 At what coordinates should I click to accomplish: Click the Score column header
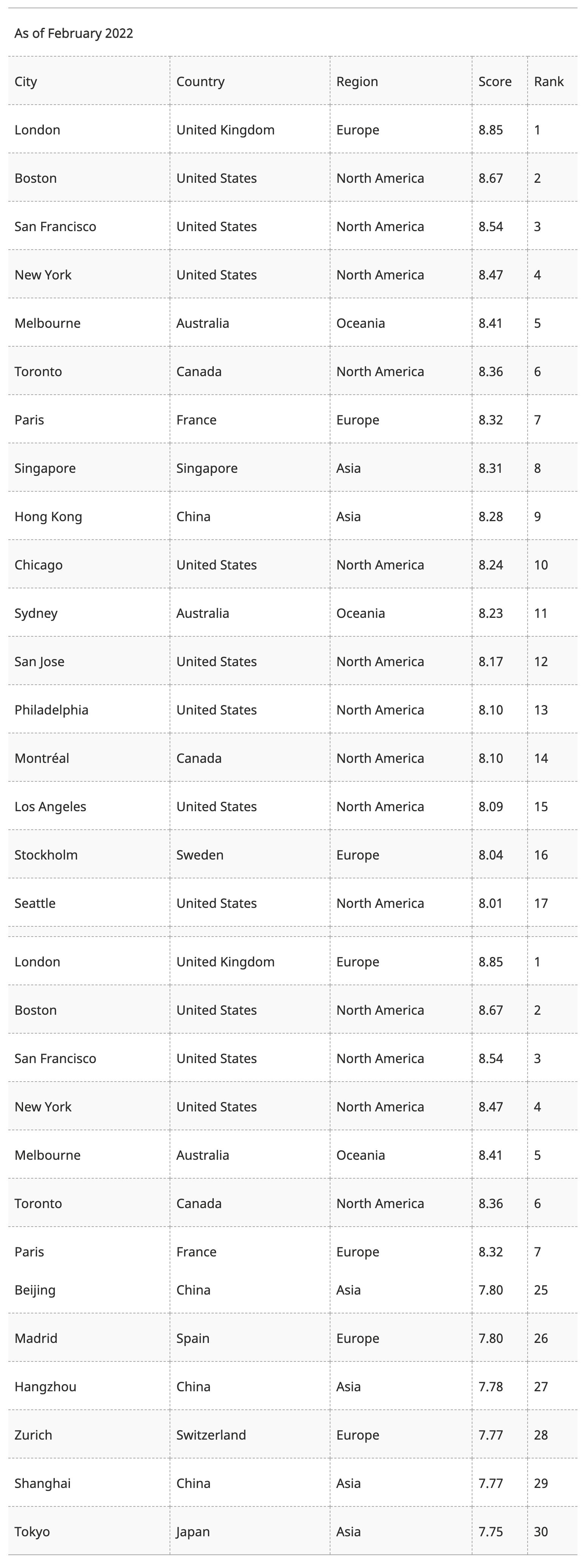tap(494, 82)
